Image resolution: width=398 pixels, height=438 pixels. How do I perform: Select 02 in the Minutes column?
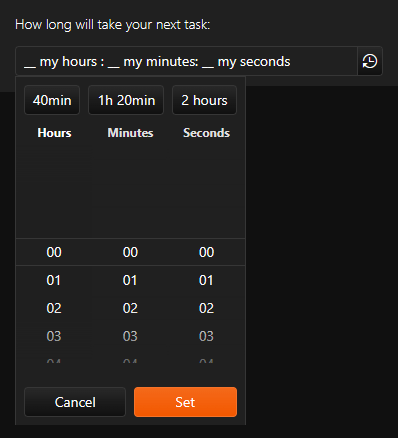(130, 308)
